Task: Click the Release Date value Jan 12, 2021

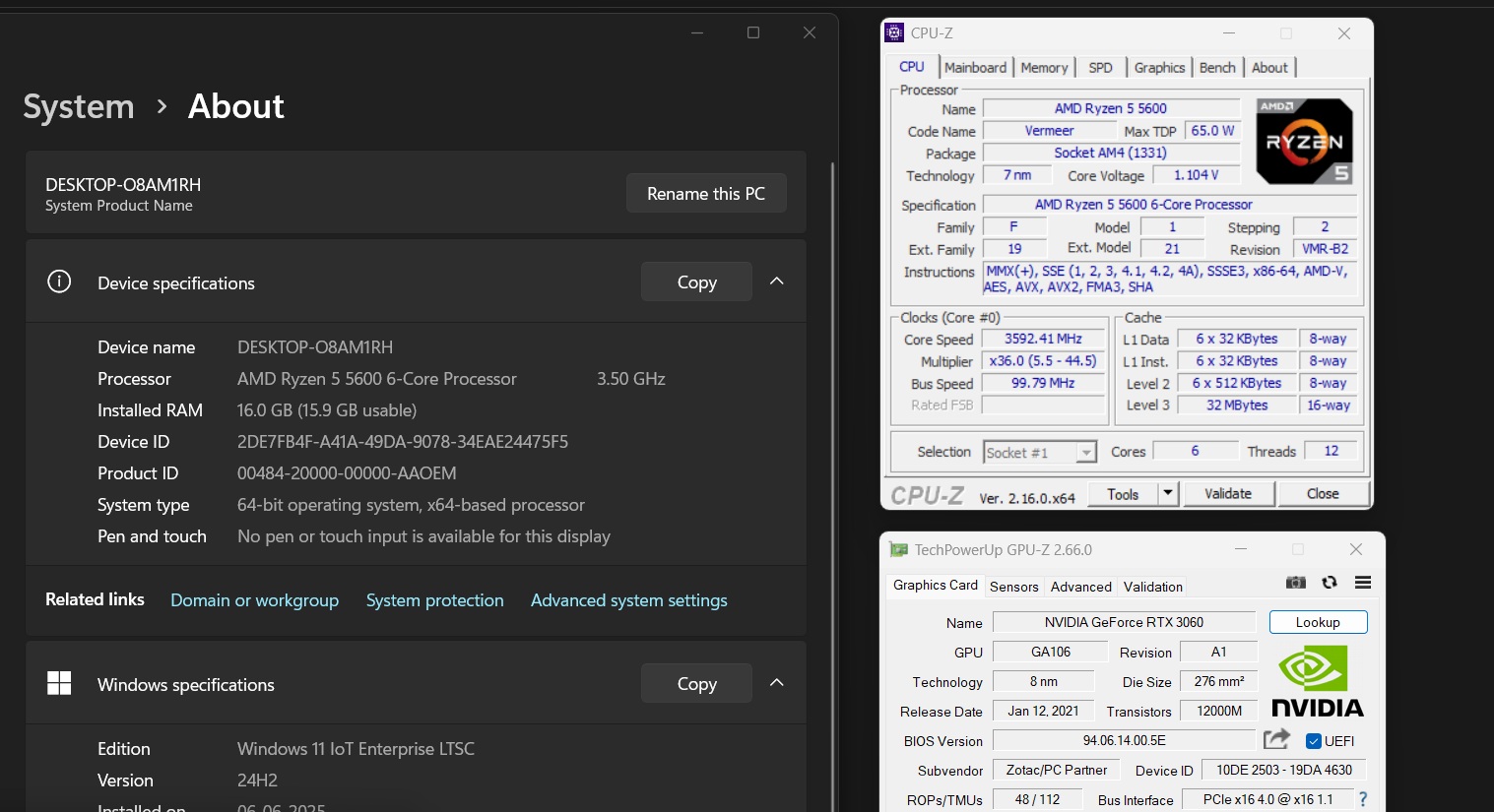Action: 1043,711
